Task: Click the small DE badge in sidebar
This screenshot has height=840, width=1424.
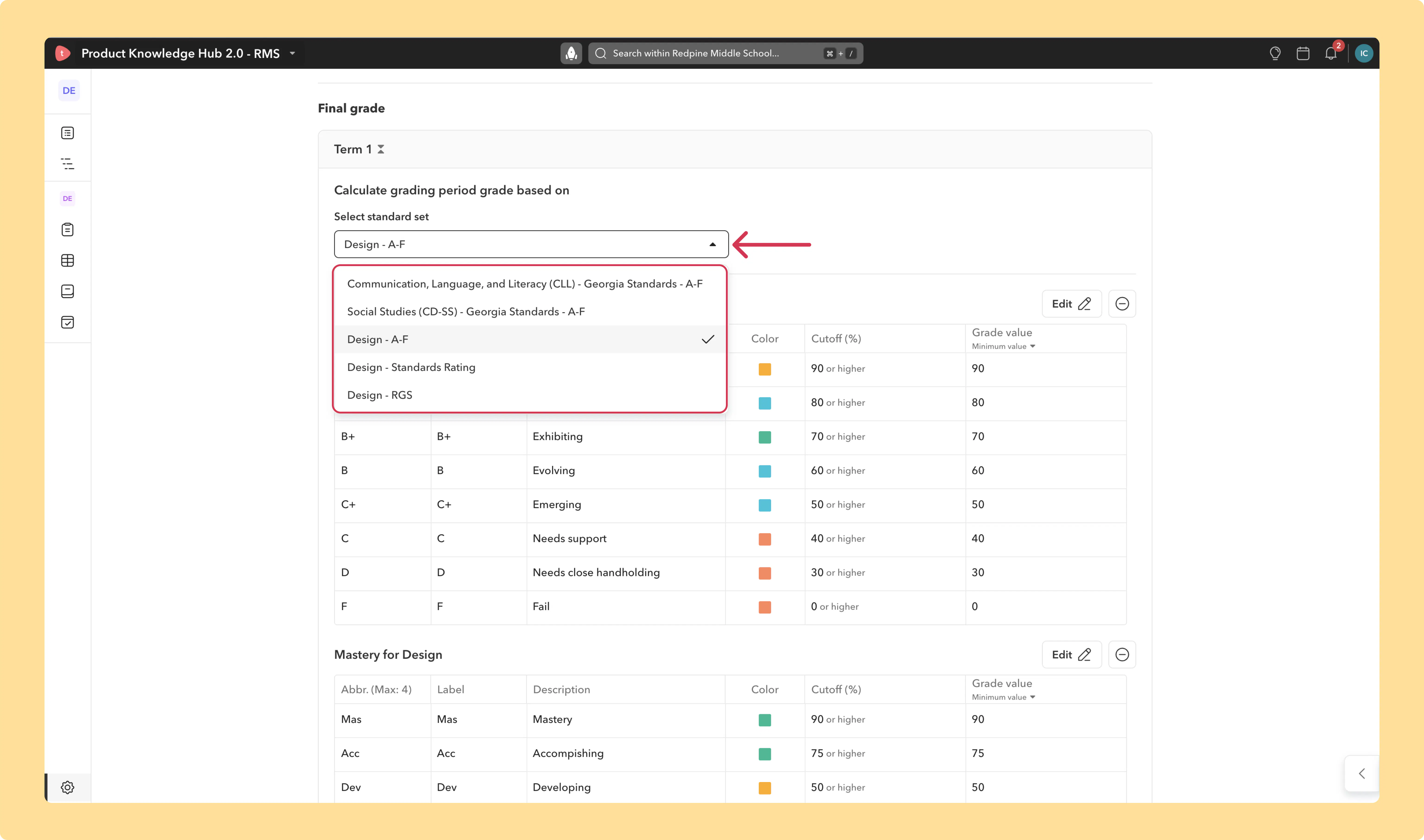Action: [x=67, y=199]
